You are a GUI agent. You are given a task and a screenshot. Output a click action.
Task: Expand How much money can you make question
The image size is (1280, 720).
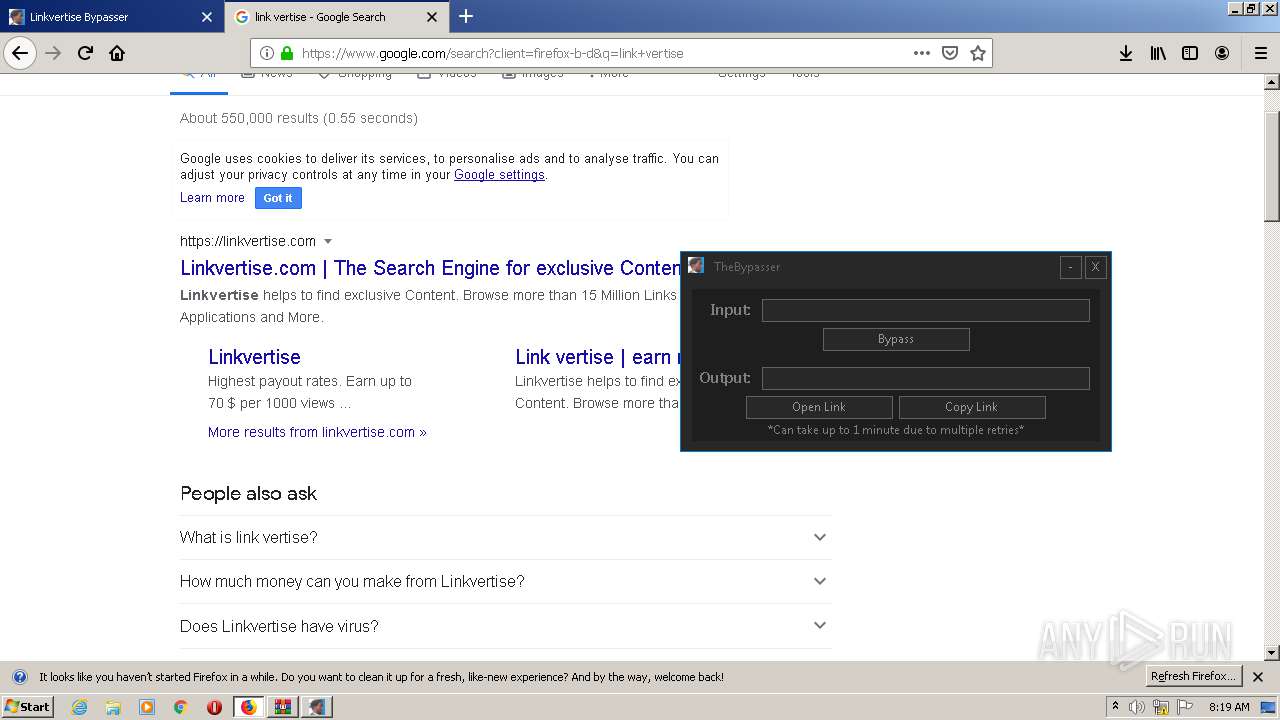(505, 581)
